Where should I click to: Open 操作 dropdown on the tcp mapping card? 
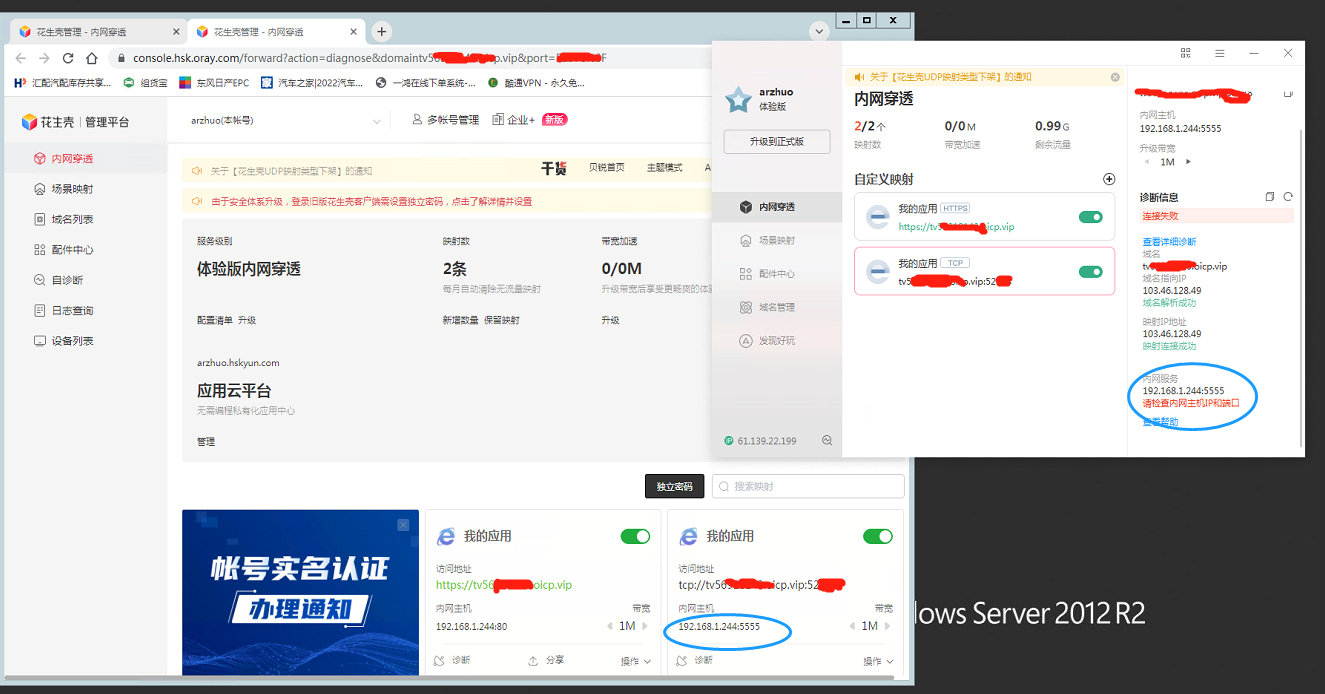pos(879,661)
